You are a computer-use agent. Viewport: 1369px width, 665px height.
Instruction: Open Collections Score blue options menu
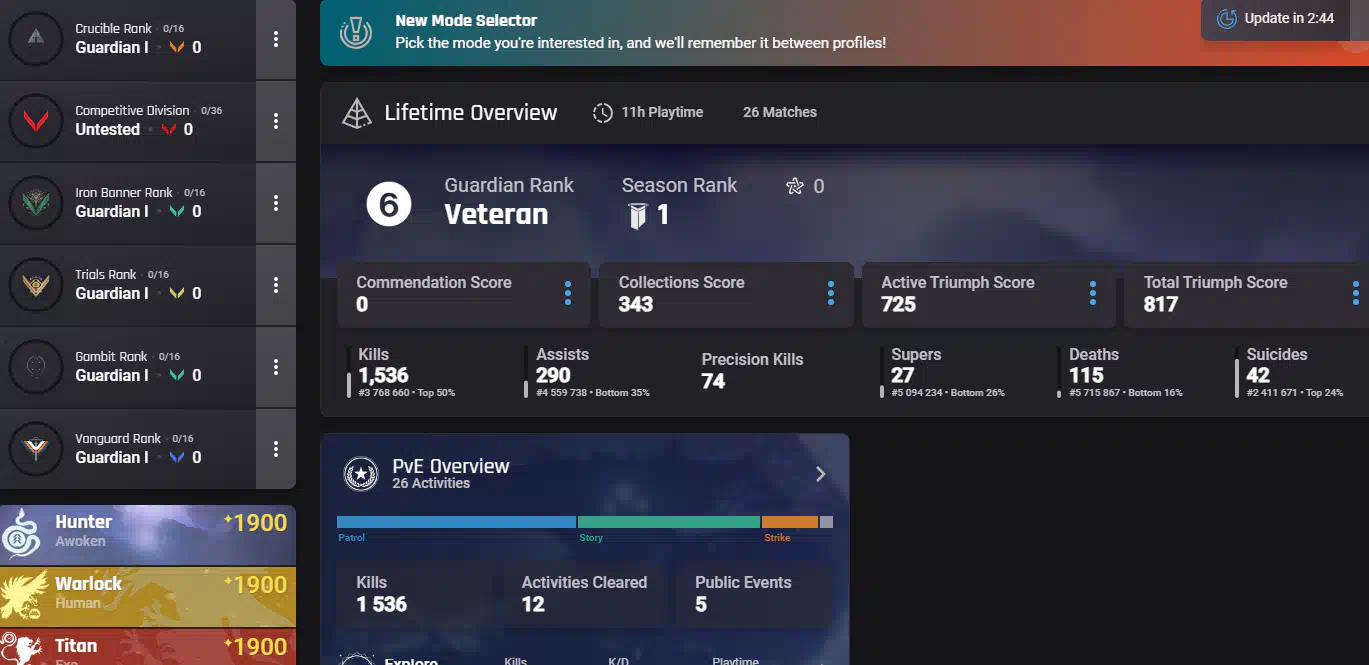(x=830, y=293)
